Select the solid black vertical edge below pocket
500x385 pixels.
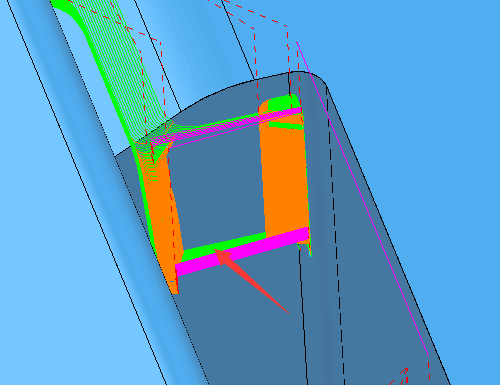coord(303,313)
